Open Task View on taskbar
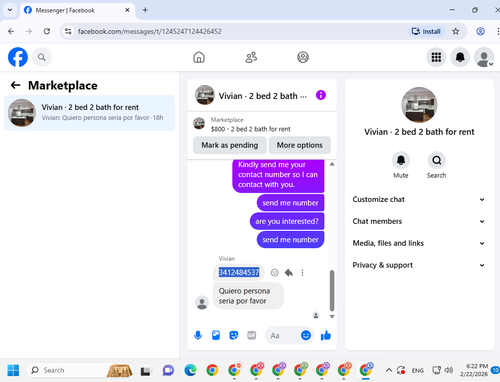Image resolution: width=500 pixels, height=382 pixels. (x=145, y=371)
